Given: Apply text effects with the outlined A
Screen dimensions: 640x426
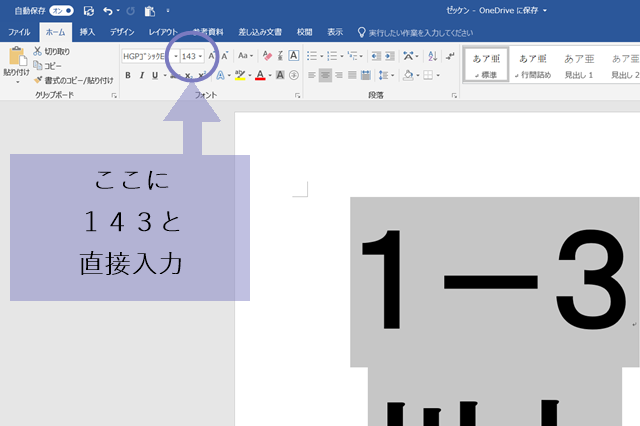Looking at the screenshot, I should [x=220, y=75].
